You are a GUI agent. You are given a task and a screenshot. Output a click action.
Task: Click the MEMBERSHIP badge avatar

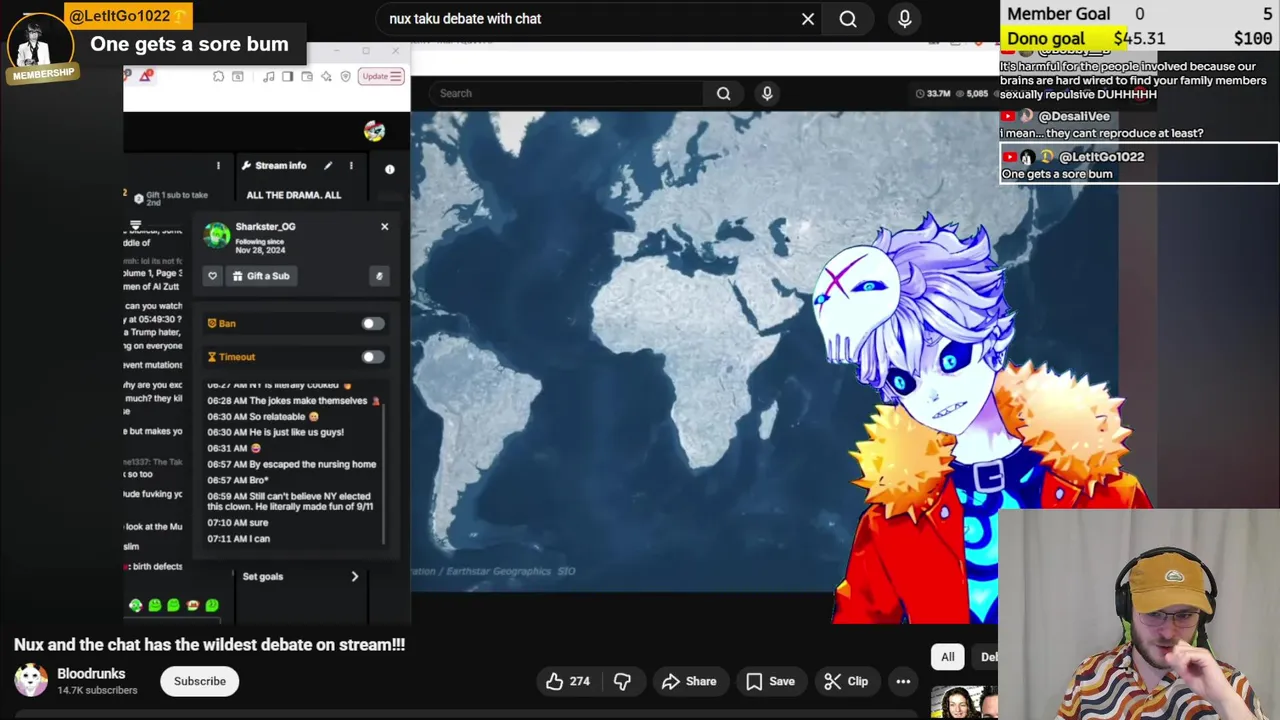click(x=41, y=46)
